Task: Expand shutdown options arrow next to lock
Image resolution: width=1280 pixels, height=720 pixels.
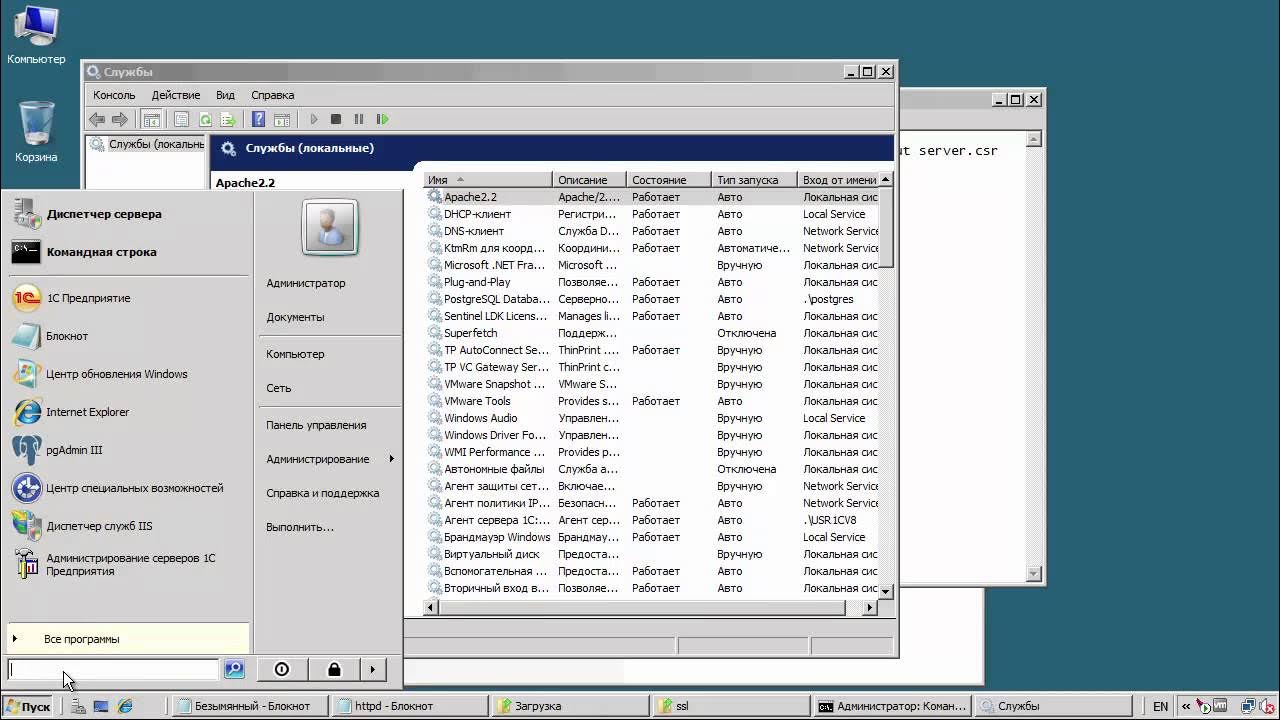Action: (372, 669)
